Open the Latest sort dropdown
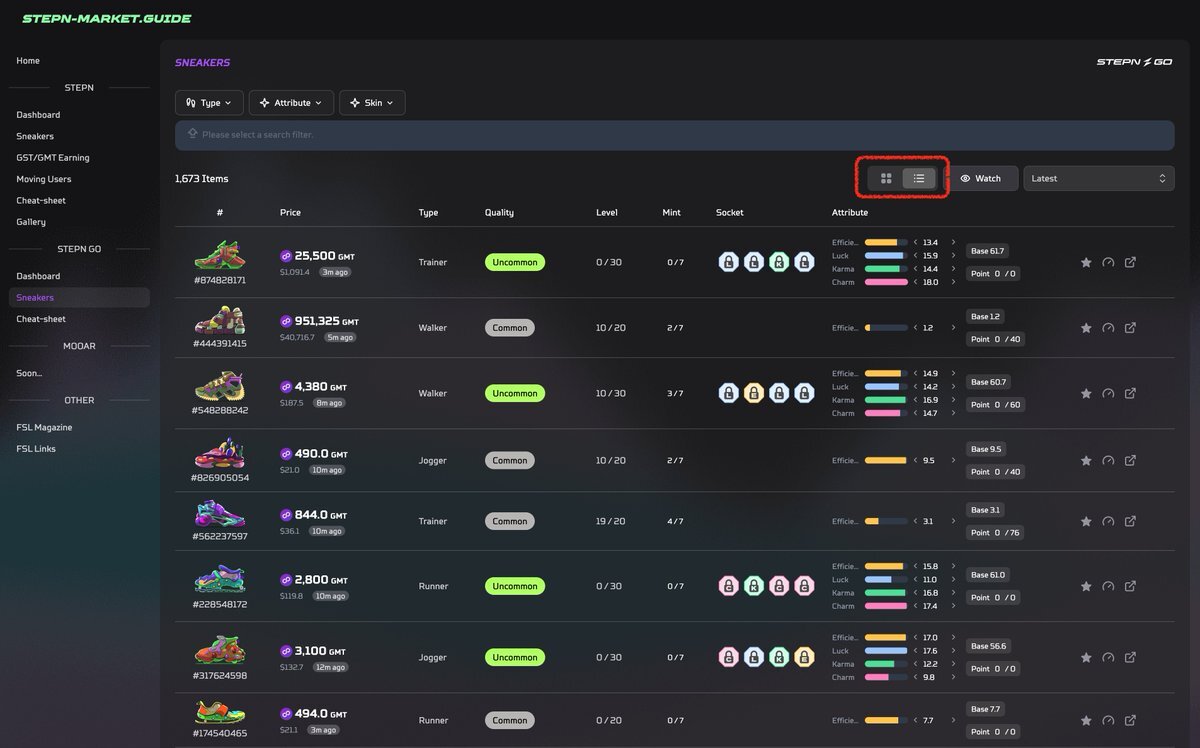This screenshot has width=1200, height=748. [1098, 178]
